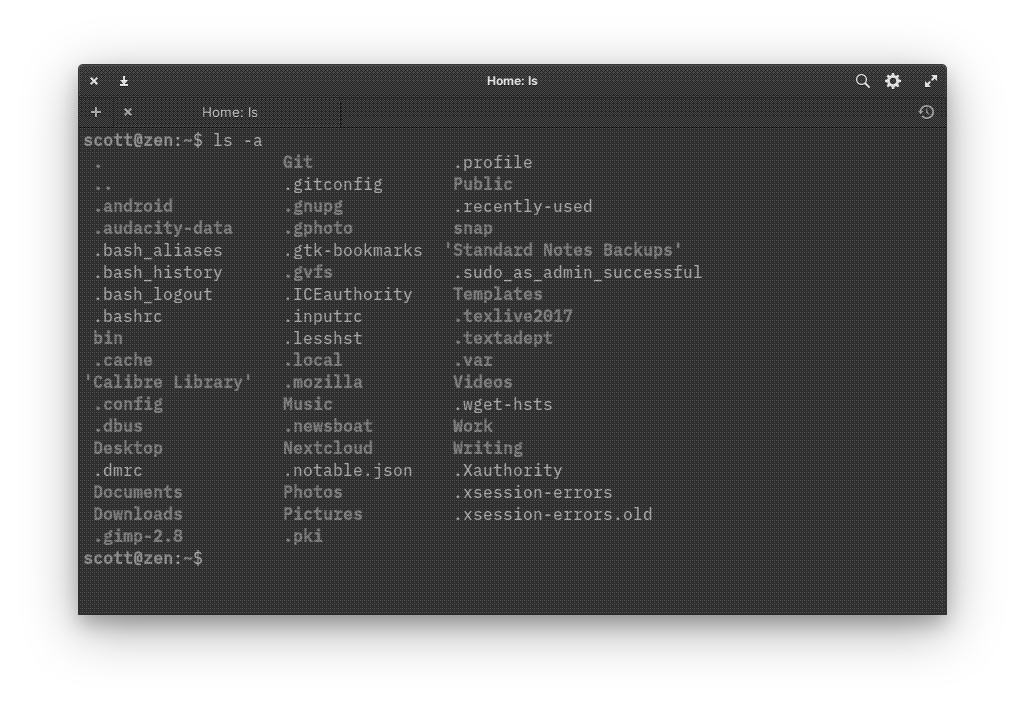The image size is (1025, 707).
Task: Click the '.xsession-errors.old' entry
Action: 553,514
